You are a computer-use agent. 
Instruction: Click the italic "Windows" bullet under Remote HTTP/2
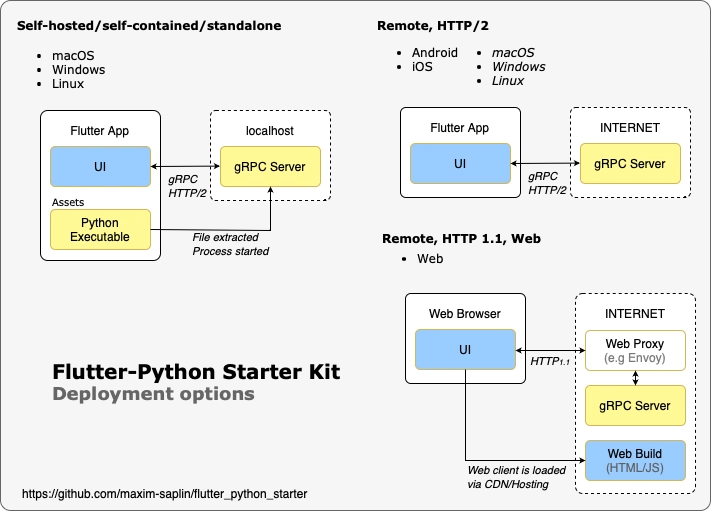(519, 67)
